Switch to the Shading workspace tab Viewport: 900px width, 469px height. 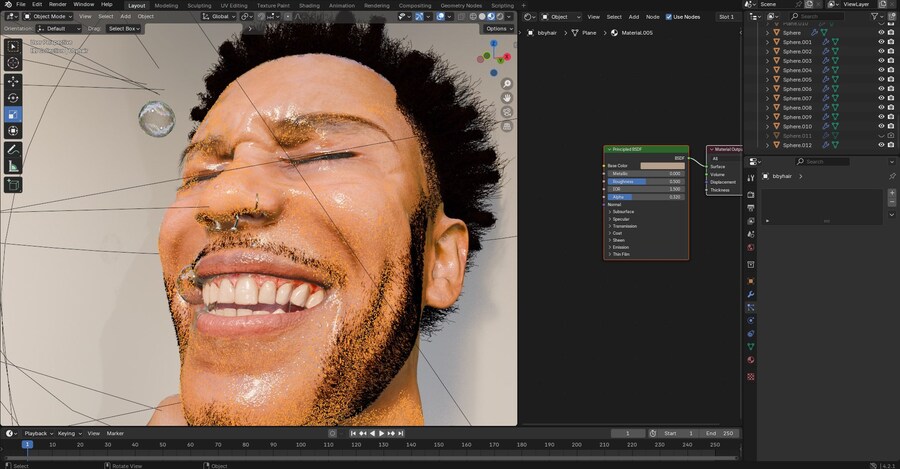point(309,5)
